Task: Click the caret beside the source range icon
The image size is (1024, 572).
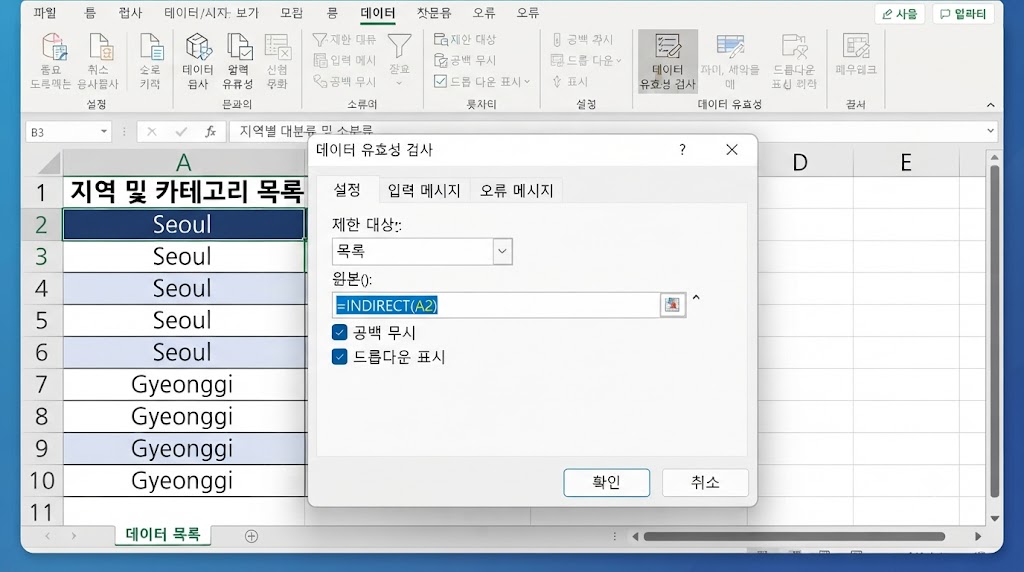Action: point(696,298)
